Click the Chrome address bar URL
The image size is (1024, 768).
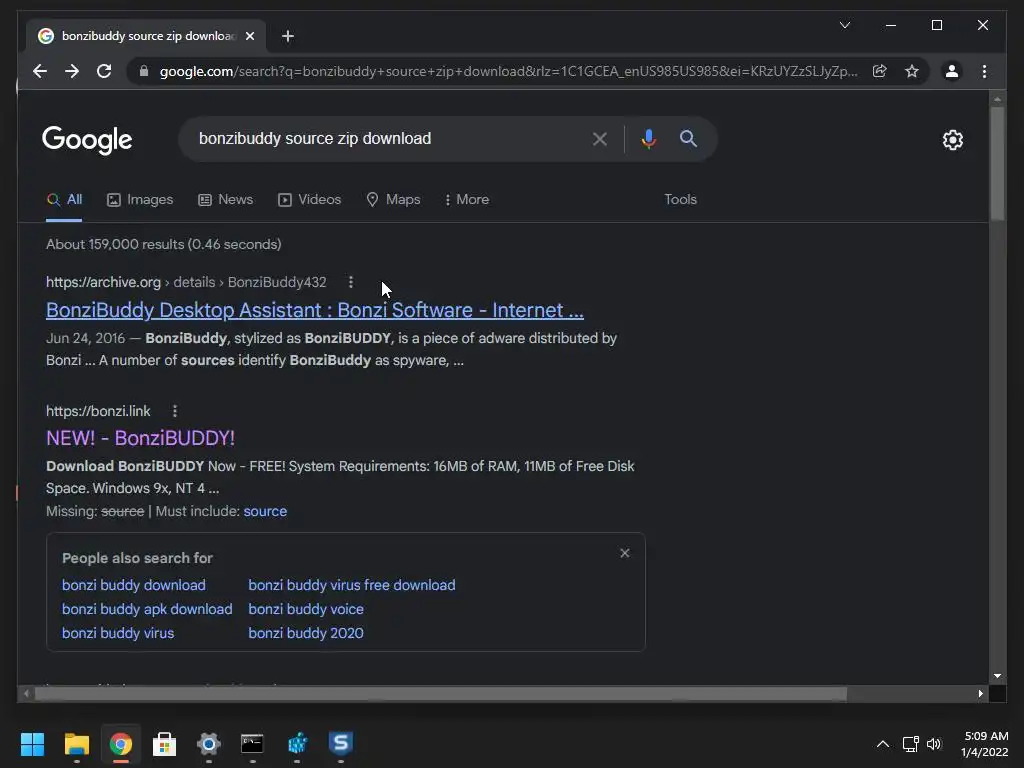pyautogui.click(x=509, y=71)
